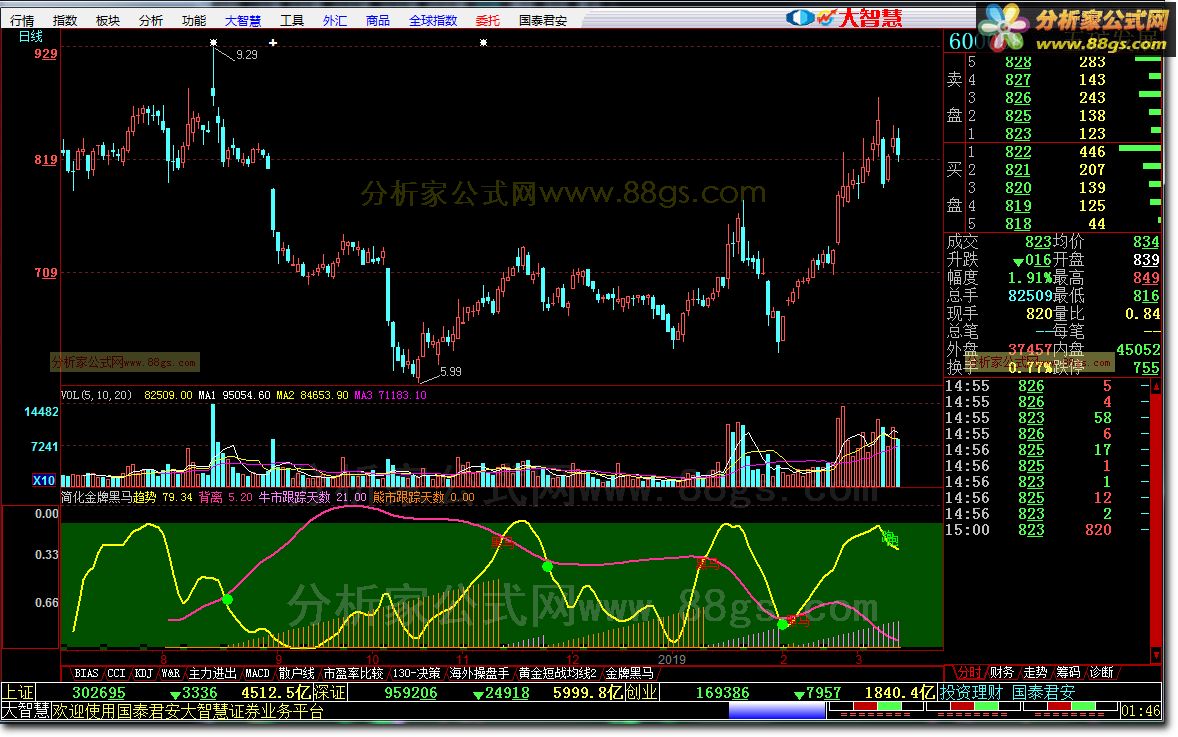The width and height of the screenshot is (1178, 737).
Task: Click the 大智慧 logo in the title bar
Action: click(844, 17)
